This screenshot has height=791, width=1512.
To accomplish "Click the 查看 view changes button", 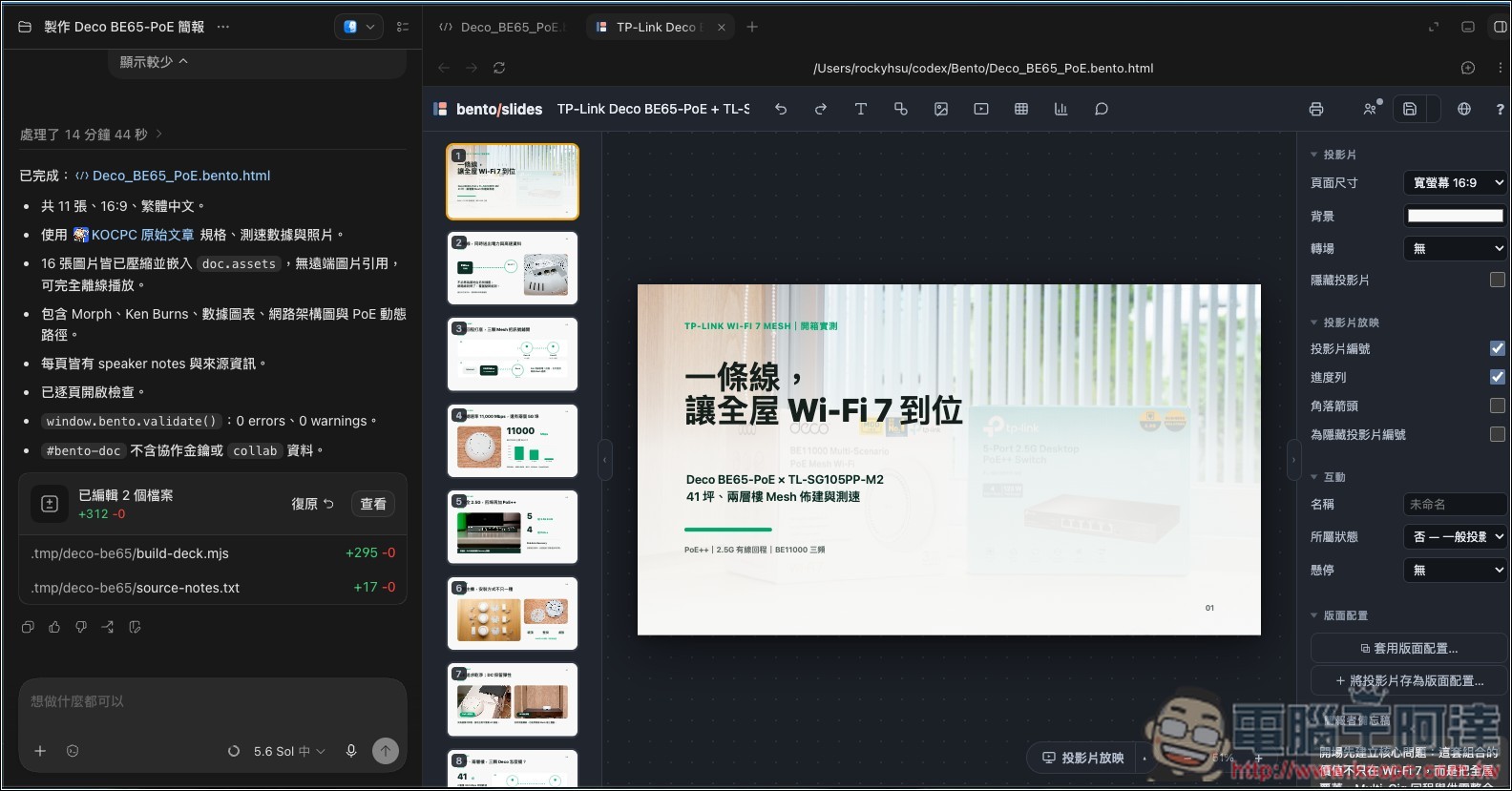I will pos(373,504).
